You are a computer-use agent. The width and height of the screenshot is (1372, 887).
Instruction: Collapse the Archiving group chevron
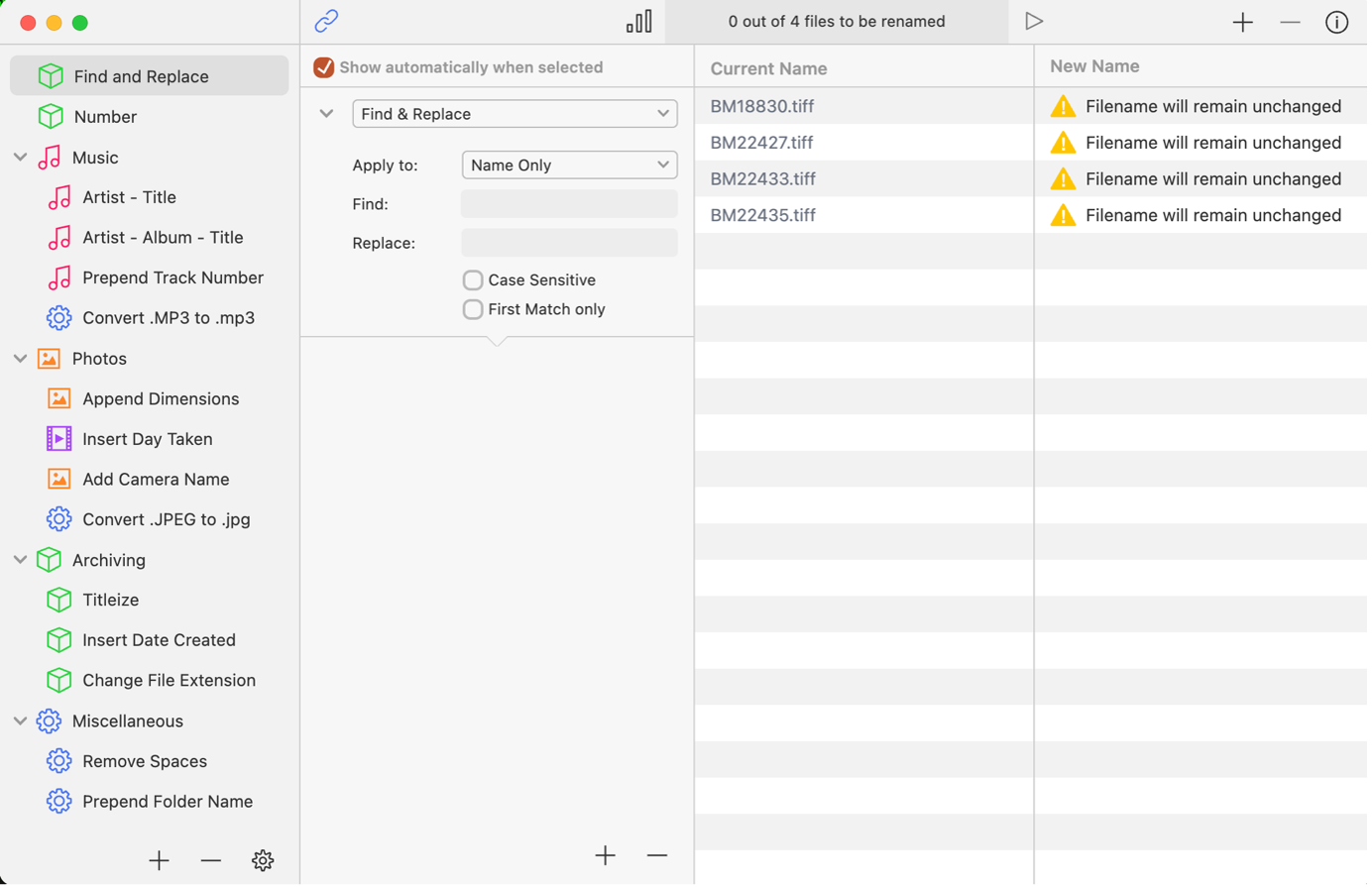(x=20, y=560)
